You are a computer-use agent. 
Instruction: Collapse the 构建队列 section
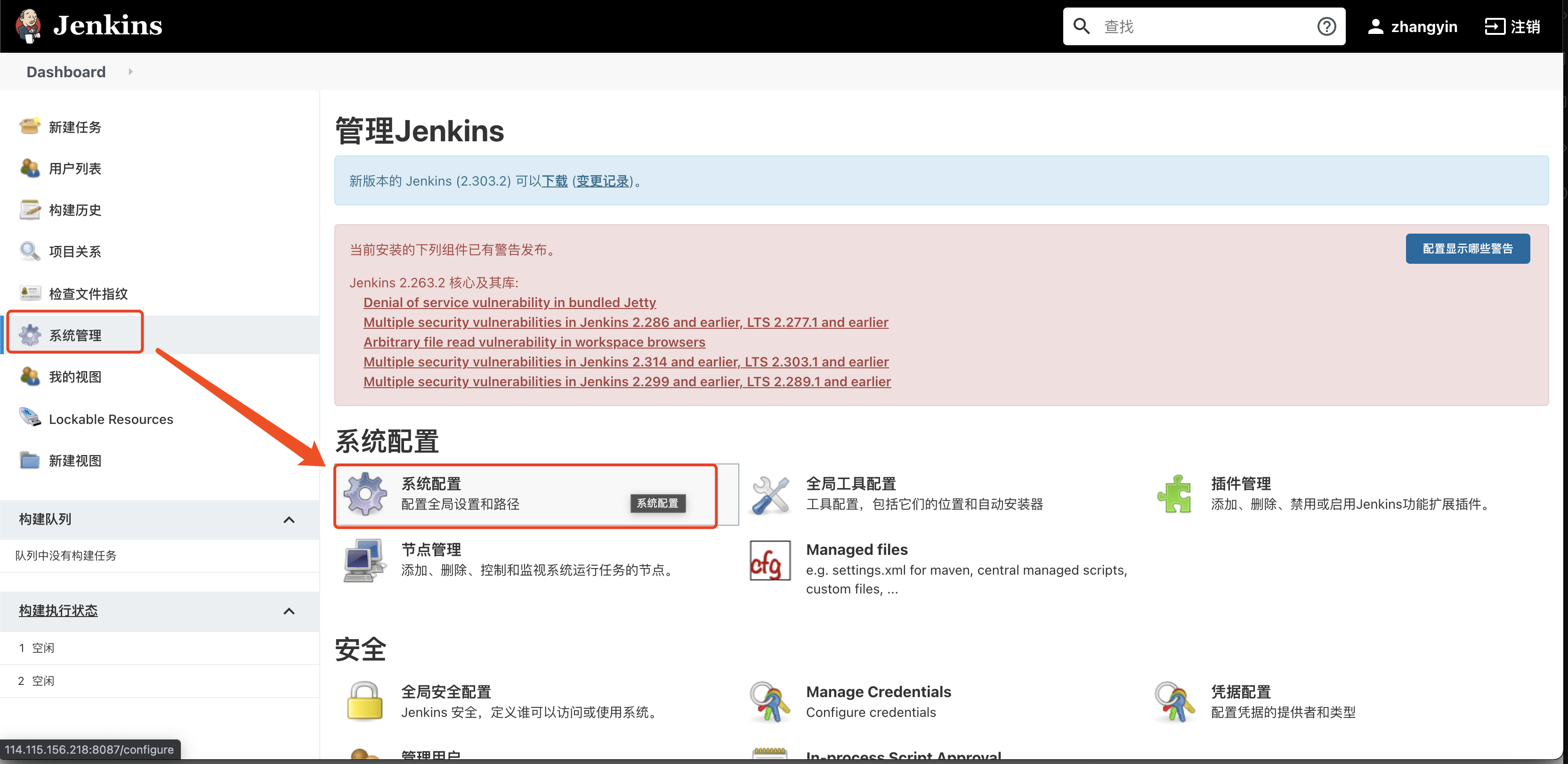(289, 520)
